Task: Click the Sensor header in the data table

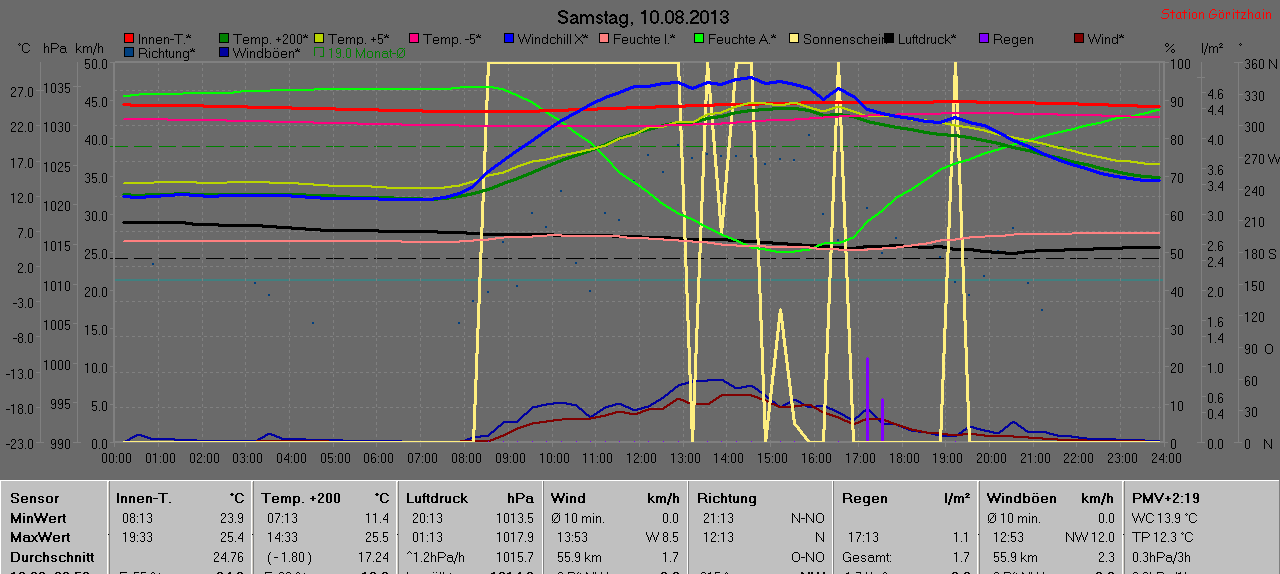Action: click(x=35, y=498)
